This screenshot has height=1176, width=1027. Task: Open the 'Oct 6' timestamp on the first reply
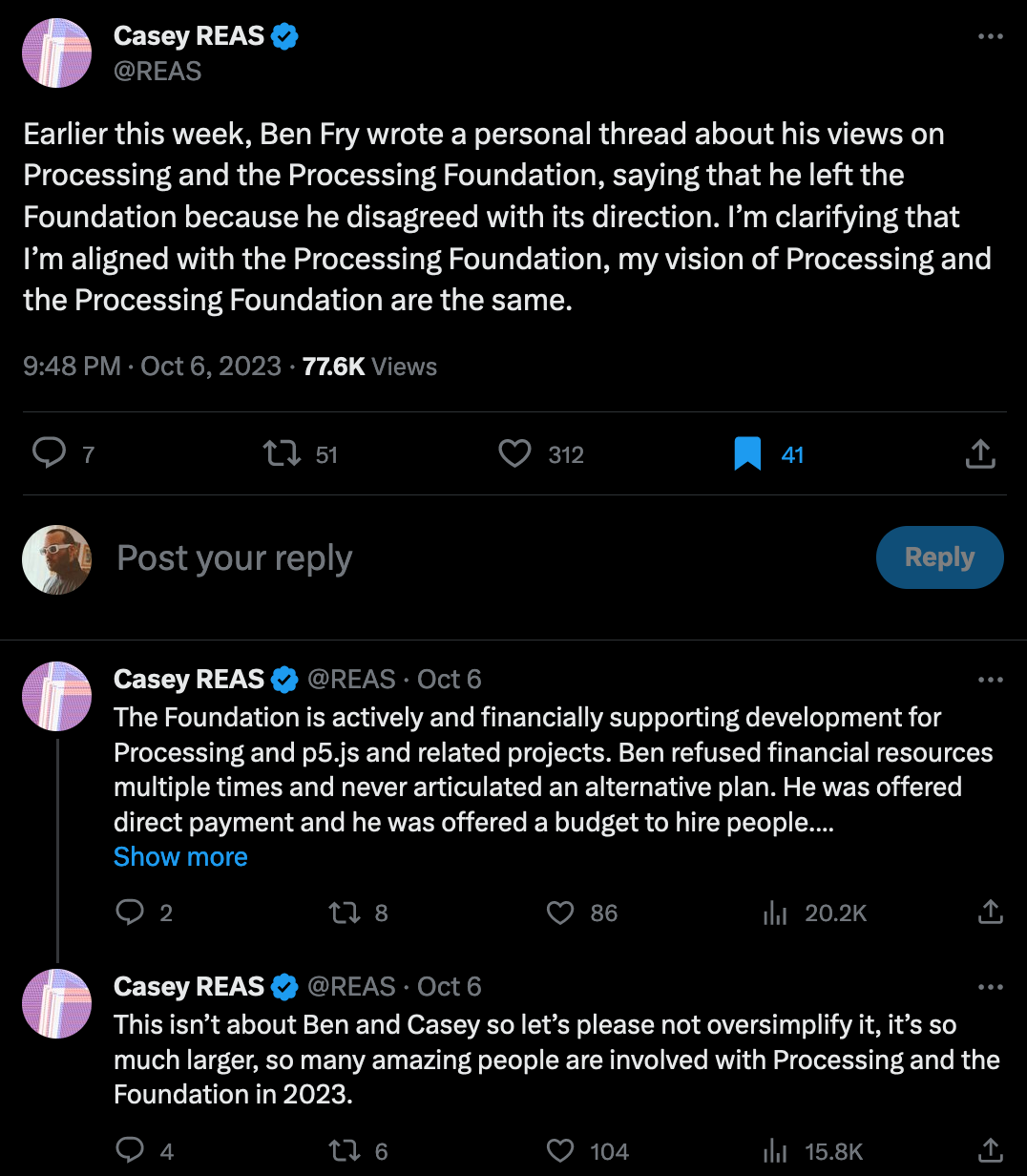(449, 680)
